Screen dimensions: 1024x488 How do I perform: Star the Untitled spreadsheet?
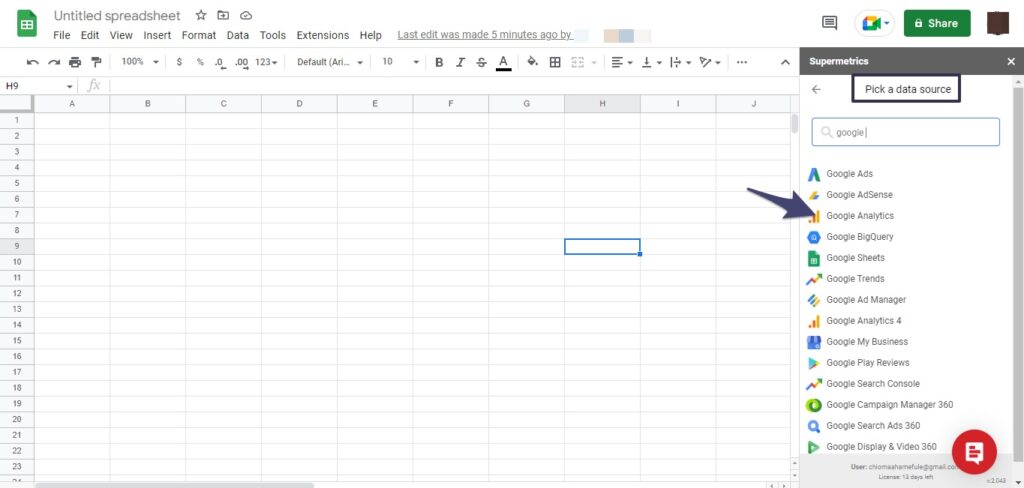click(x=201, y=15)
